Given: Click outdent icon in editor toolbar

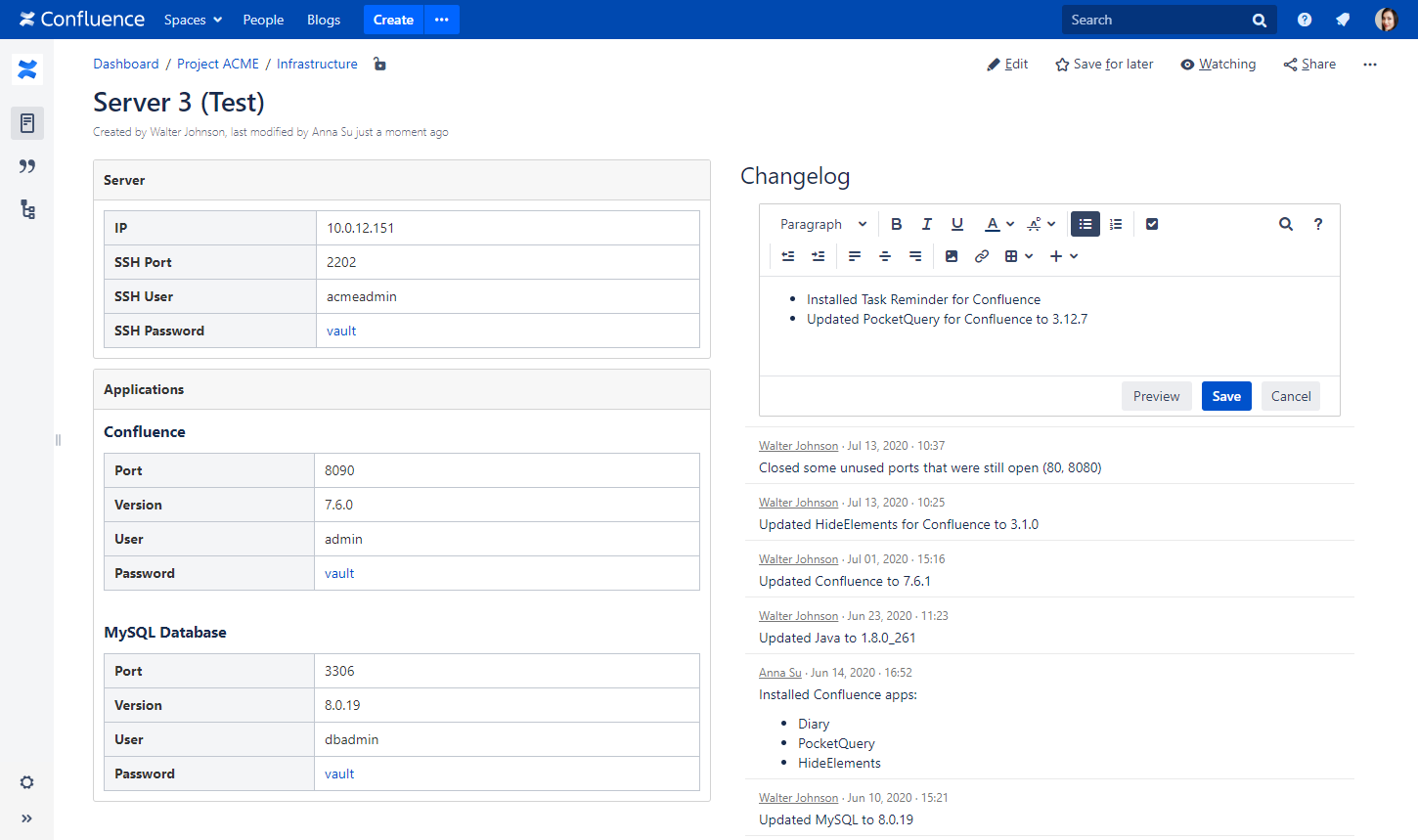Looking at the screenshot, I should pos(788,256).
